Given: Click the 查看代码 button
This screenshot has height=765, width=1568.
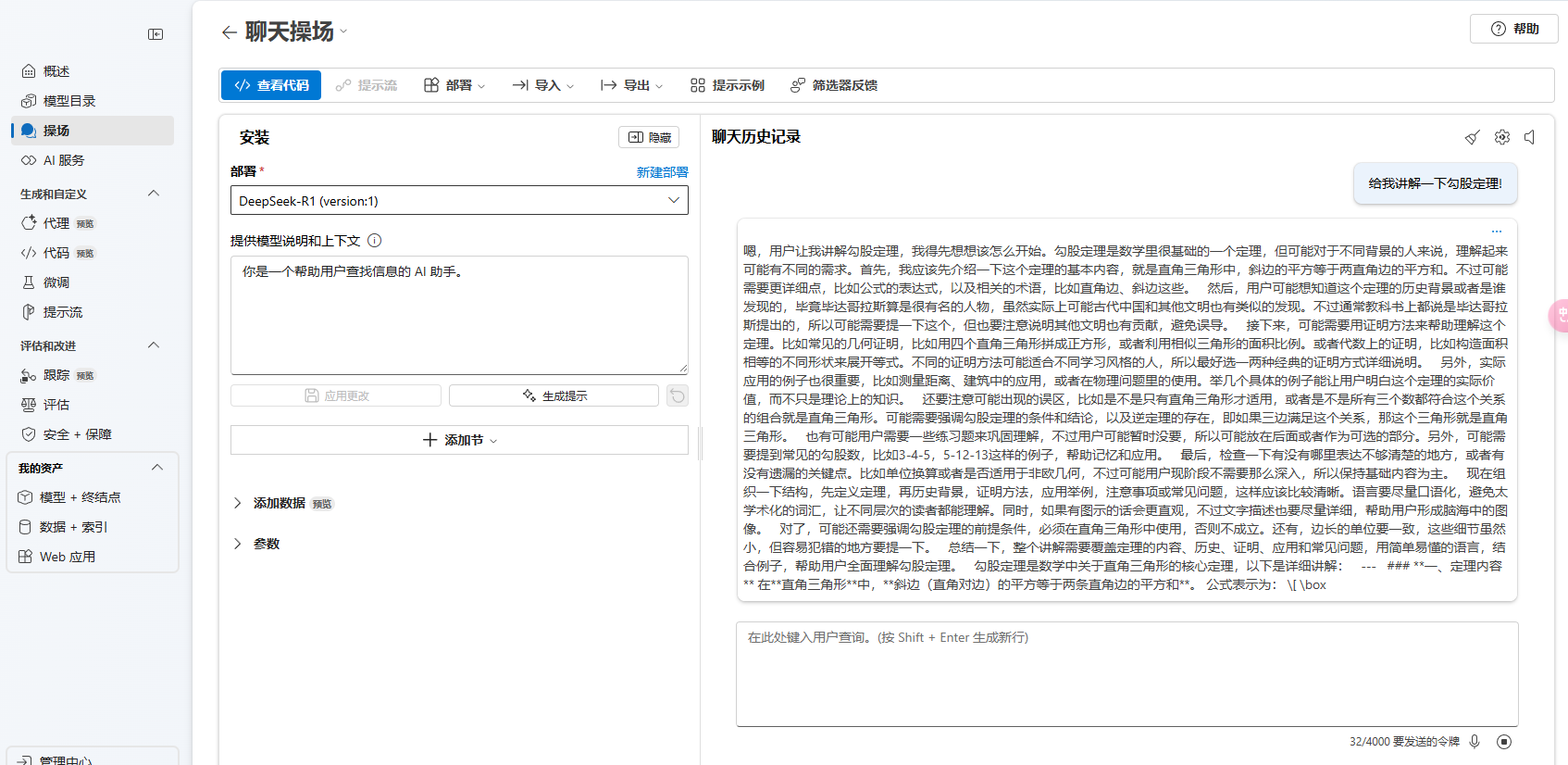Looking at the screenshot, I should click(x=271, y=85).
